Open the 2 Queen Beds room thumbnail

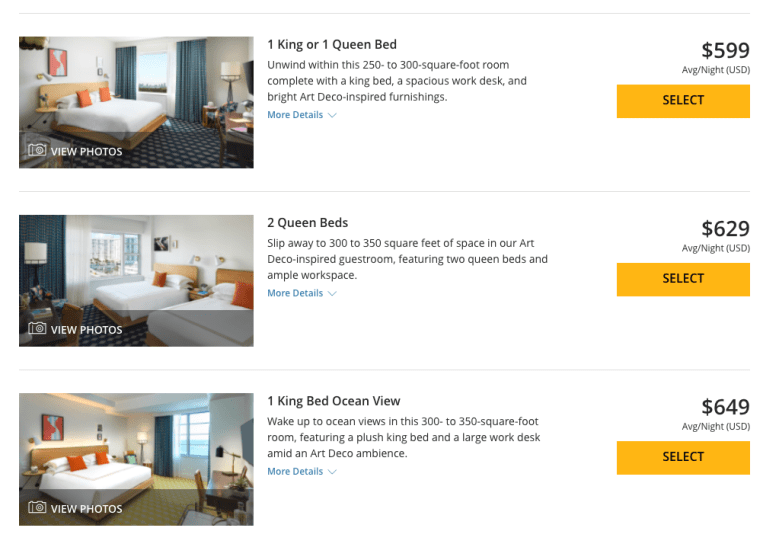[x=136, y=270]
